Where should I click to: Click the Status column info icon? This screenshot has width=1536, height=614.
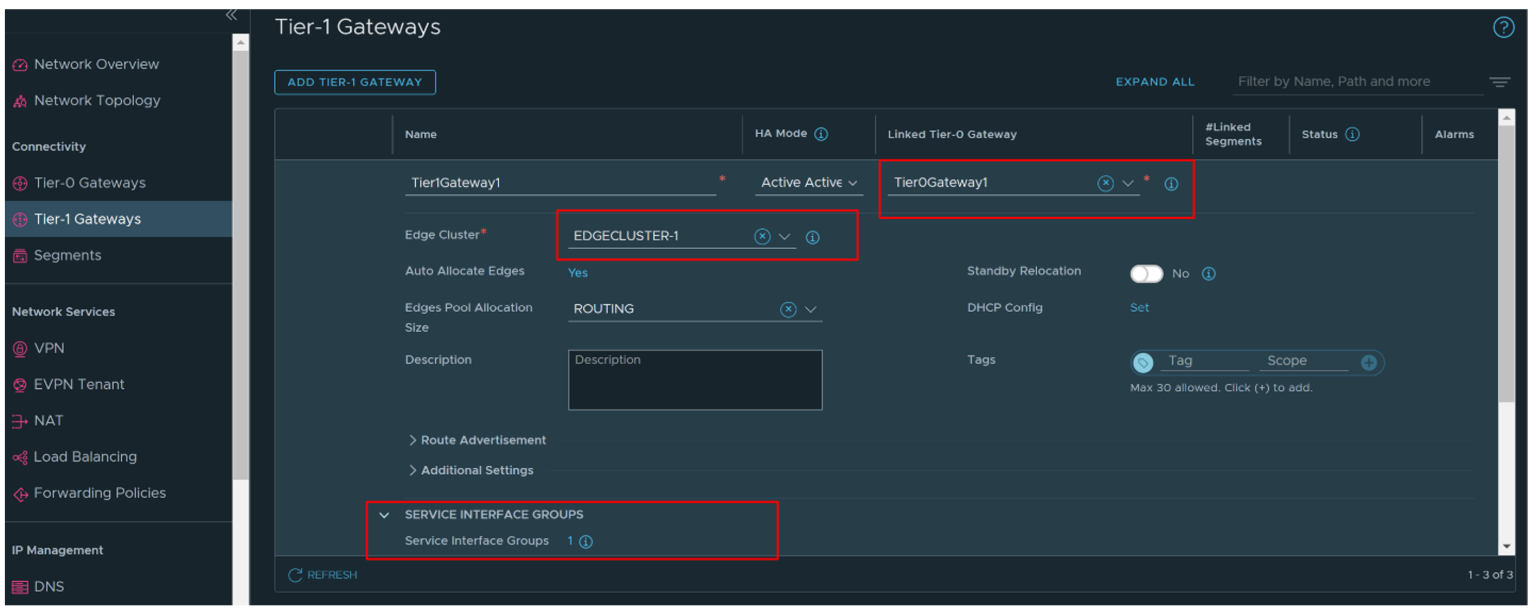click(1352, 134)
